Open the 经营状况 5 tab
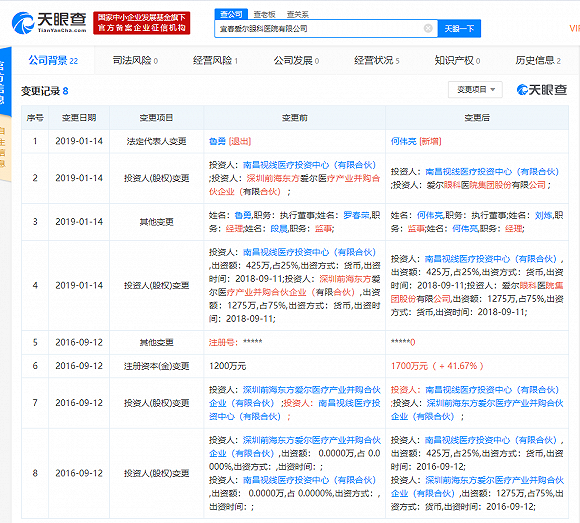This screenshot has width=580, height=523. pyautogui.click(x=377, y=60)
